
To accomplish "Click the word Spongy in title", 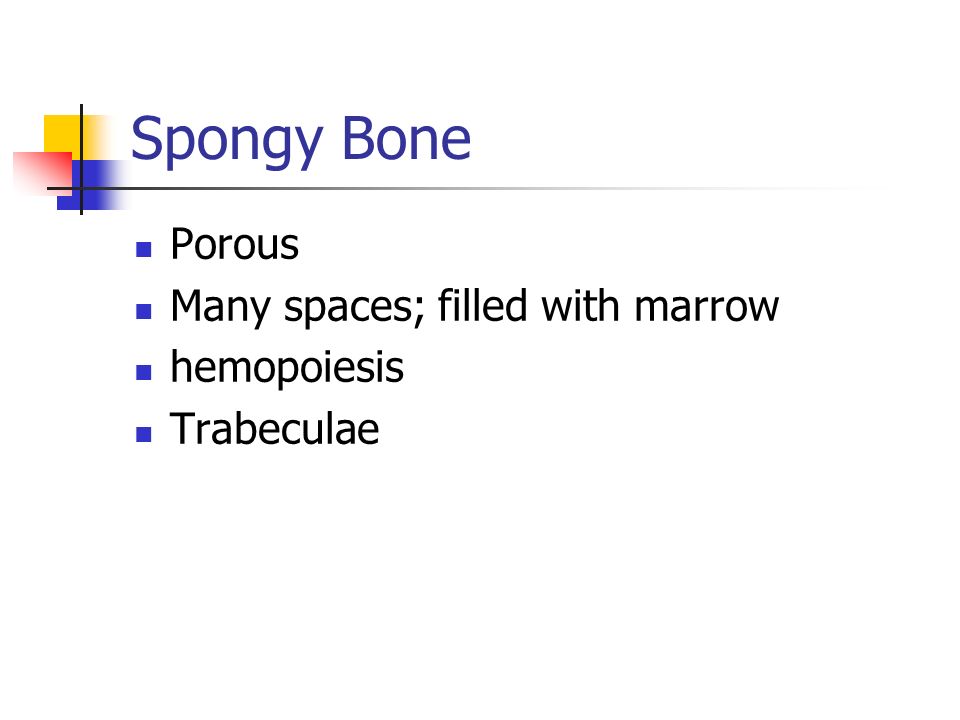I will [x=227, y=142].
